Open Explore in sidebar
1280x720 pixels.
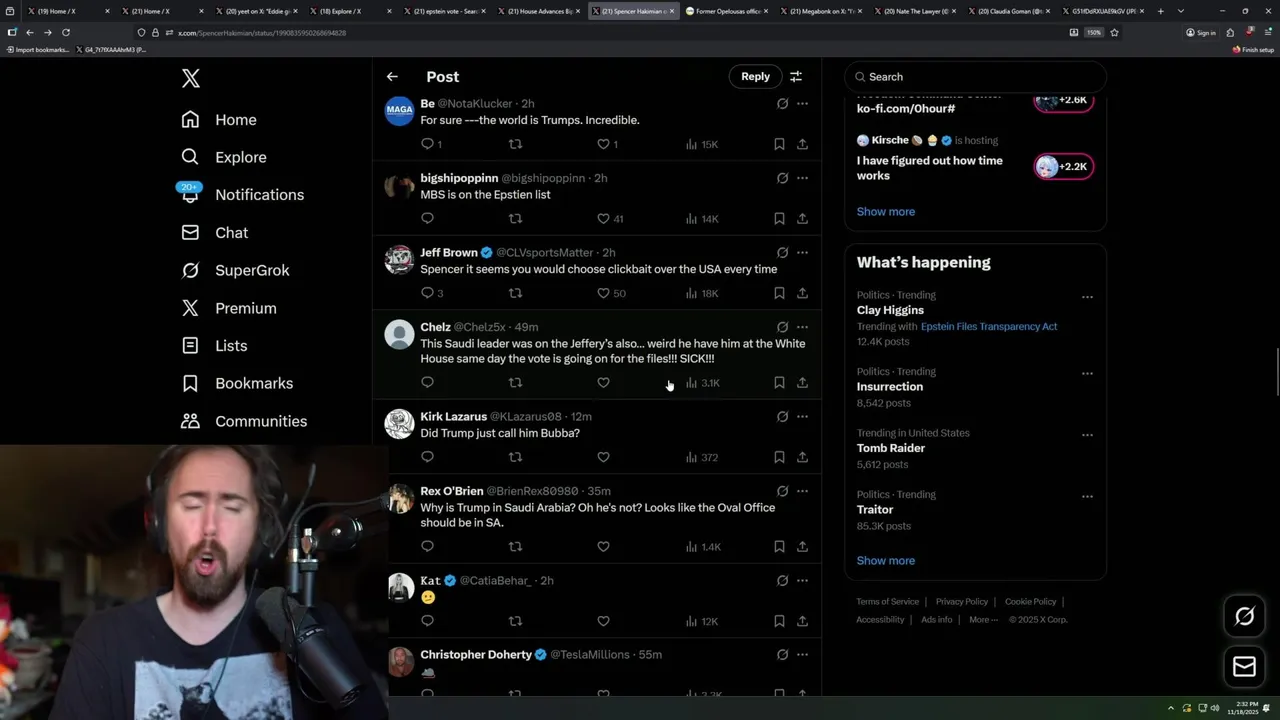[x=224, y=157]
